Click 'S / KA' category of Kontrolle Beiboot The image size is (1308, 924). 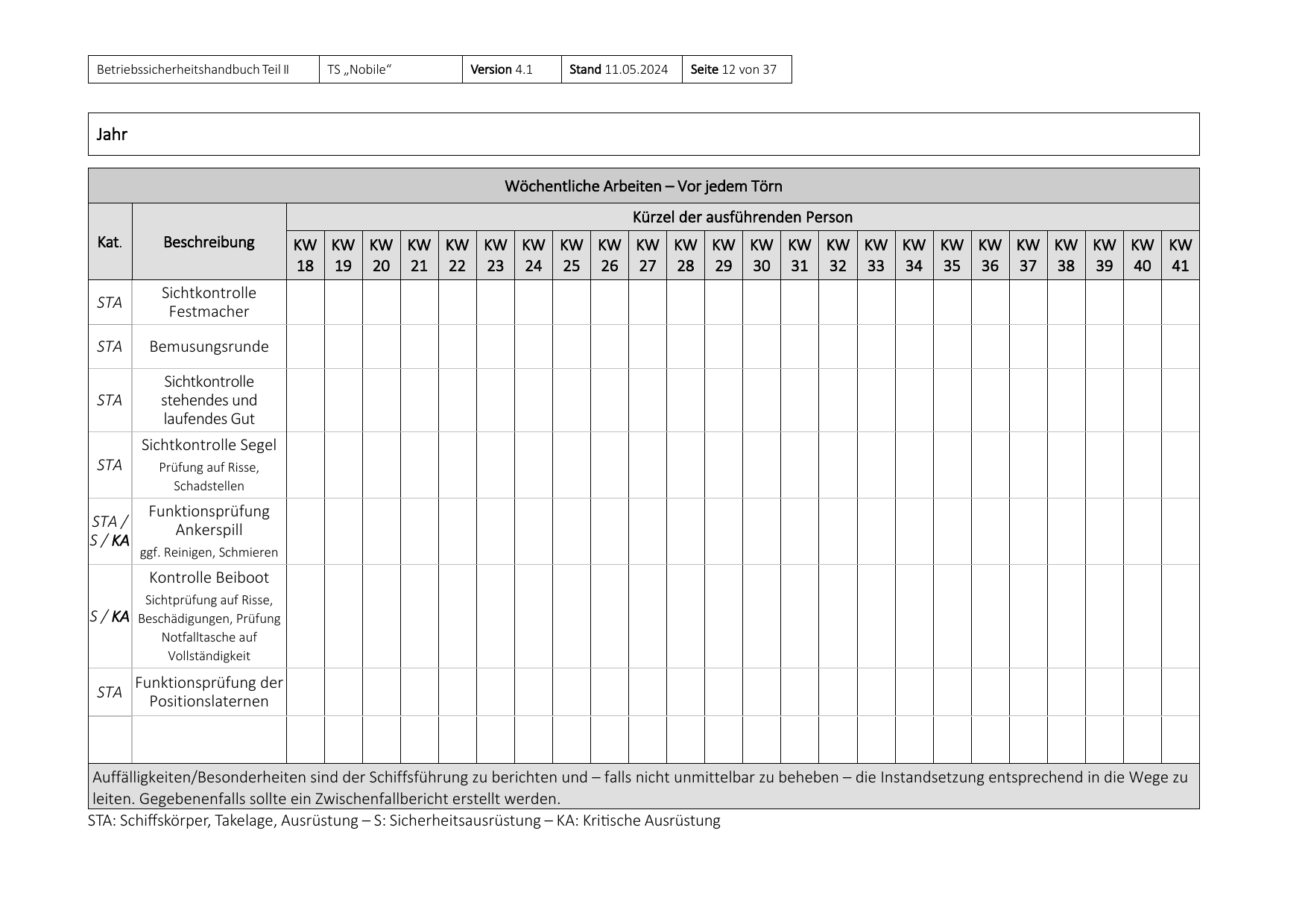(110, 616)
